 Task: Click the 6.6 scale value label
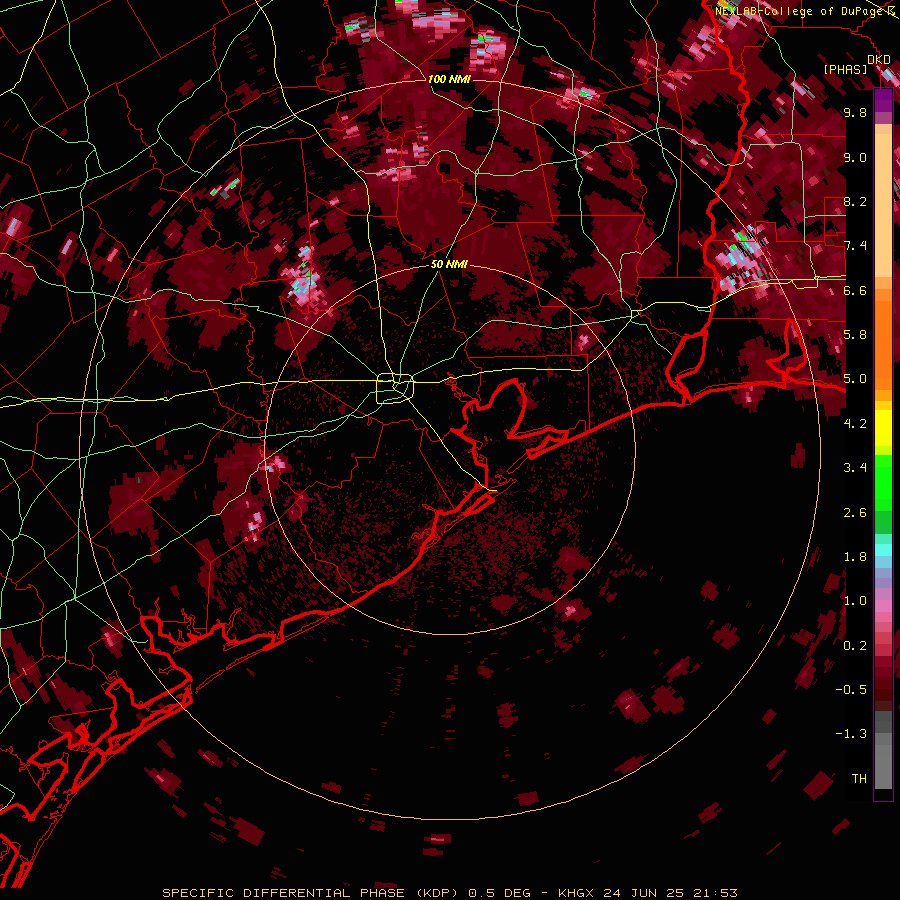(855, 290)
